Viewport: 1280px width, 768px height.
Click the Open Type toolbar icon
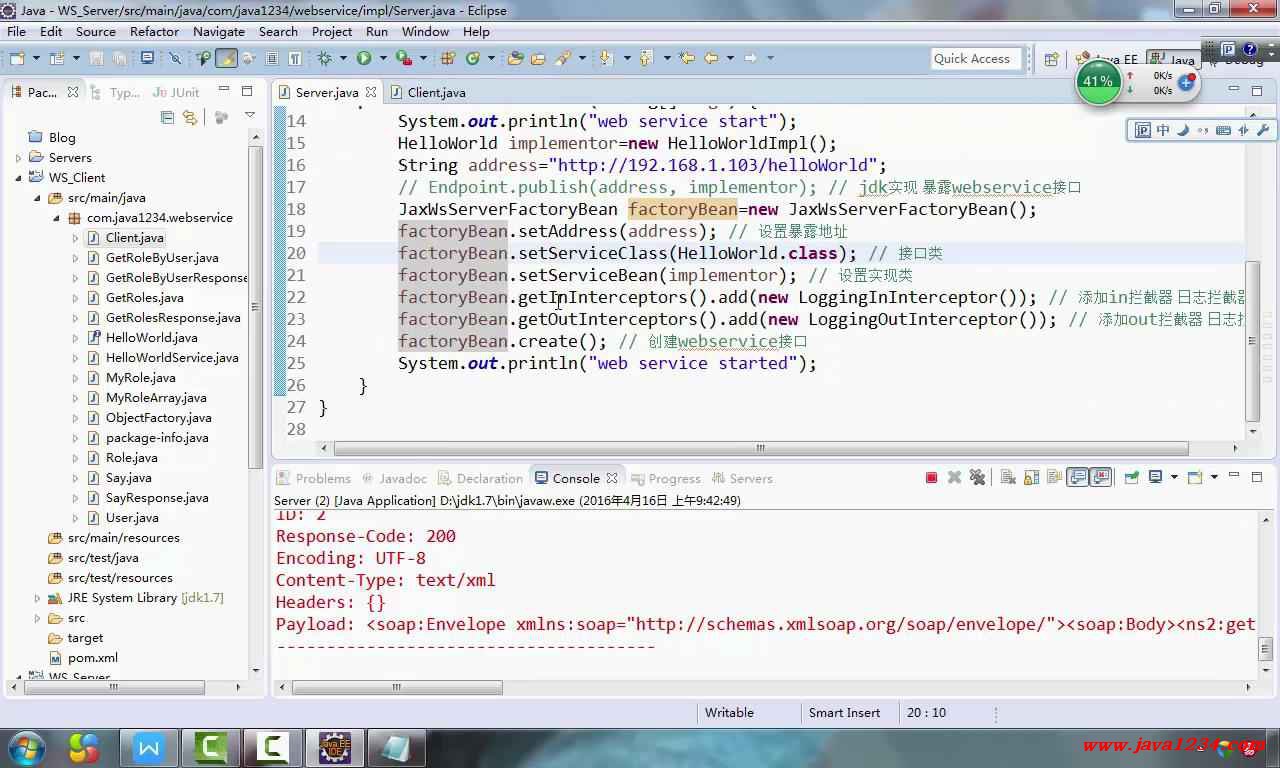click(515, 58)
